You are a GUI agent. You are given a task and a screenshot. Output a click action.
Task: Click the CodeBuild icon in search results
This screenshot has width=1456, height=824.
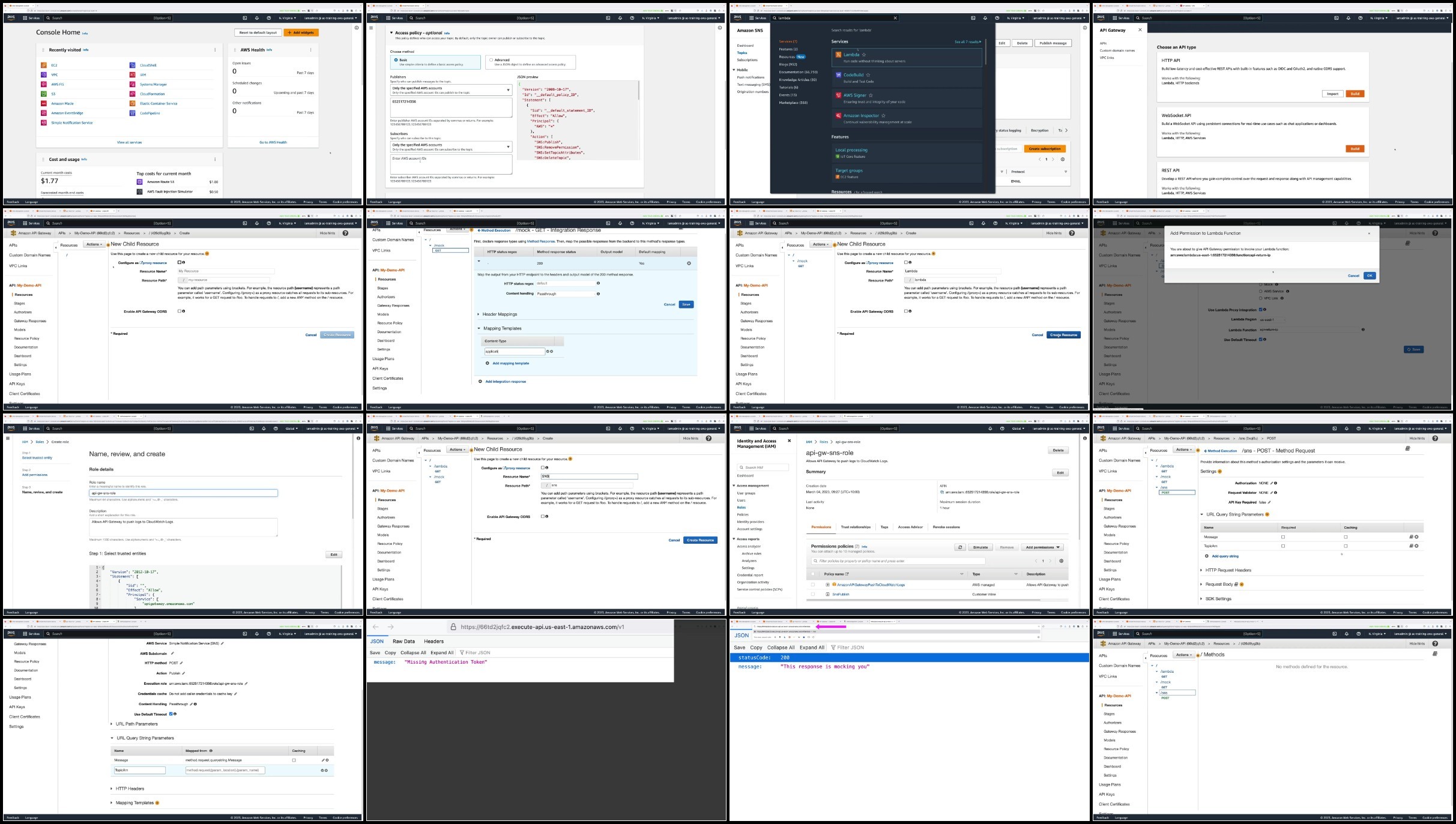[x=839, y=75]
